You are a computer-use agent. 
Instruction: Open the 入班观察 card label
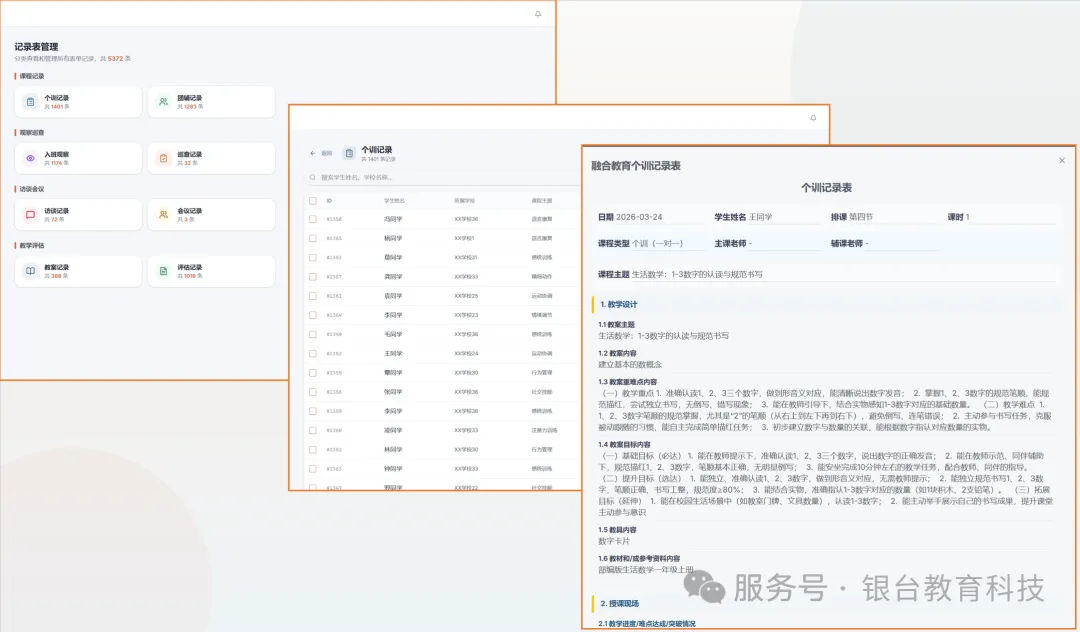(56, 154)
